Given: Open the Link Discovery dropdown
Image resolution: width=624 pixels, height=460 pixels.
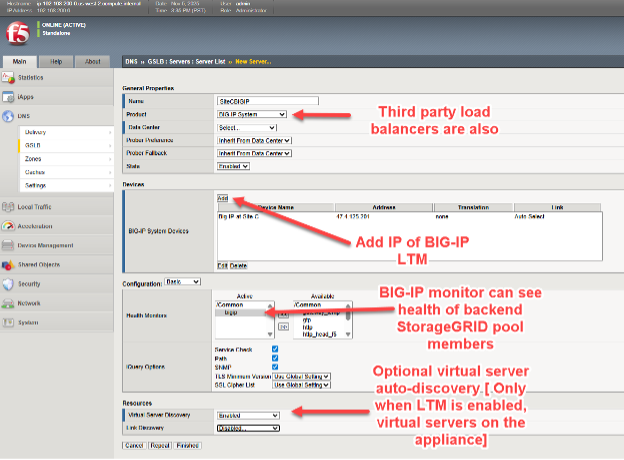Looking at the screenshot, I should (x=248, y=428).
